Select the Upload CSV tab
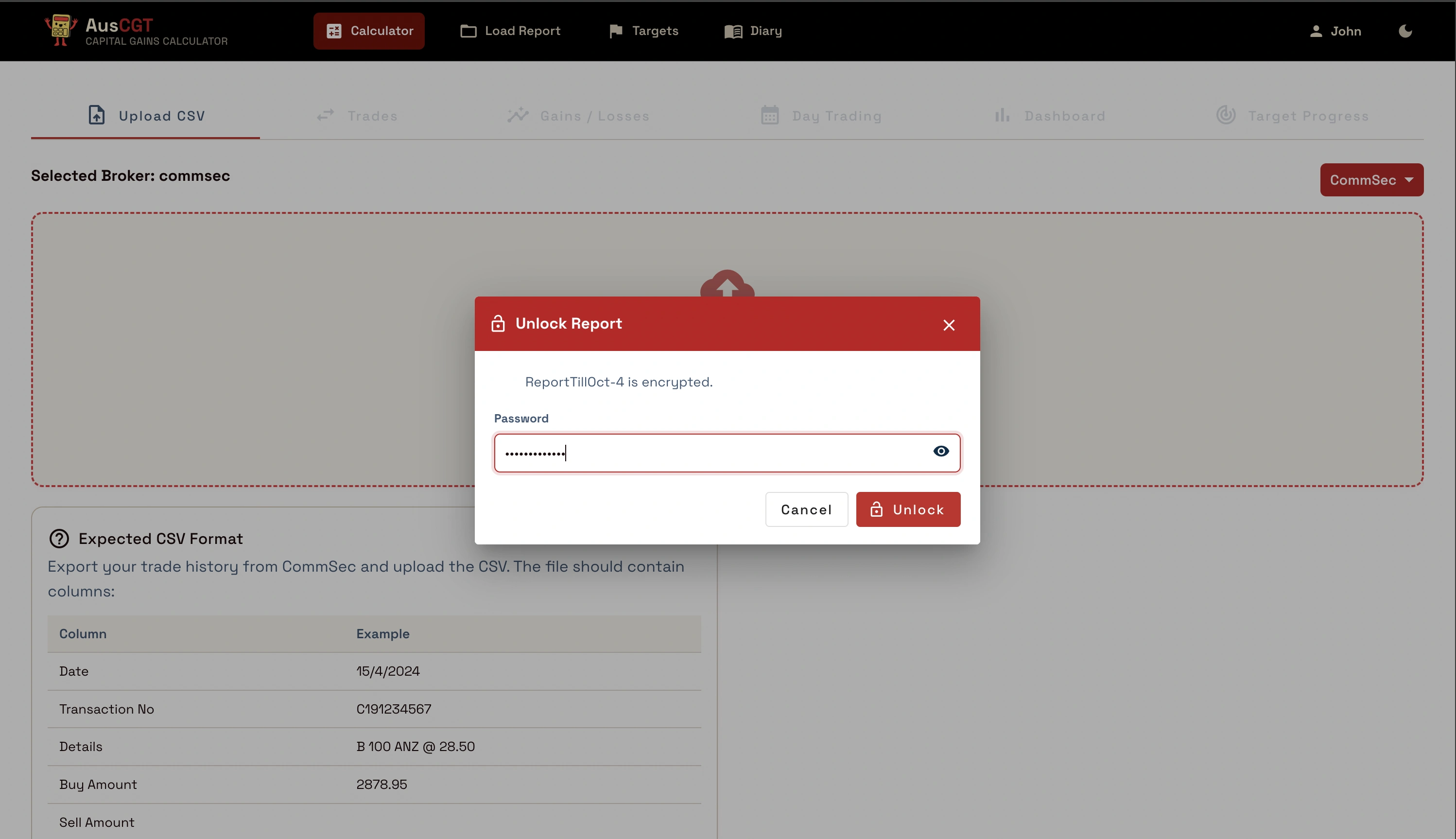Image resolution: width=1456 pixels, height=839 pixels. 145,116
